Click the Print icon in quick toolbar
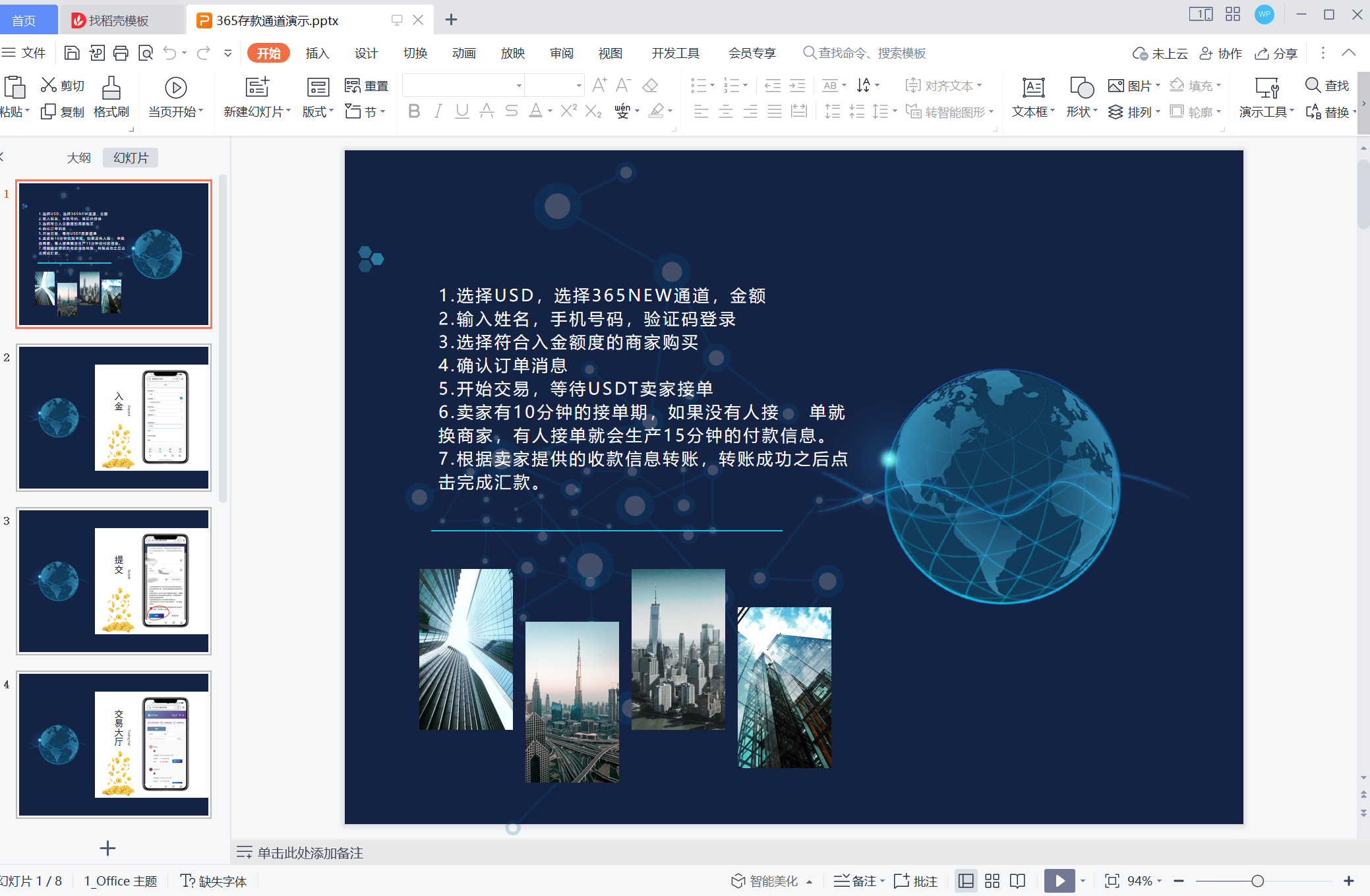 pyautogui.click(x=121, y=53)
